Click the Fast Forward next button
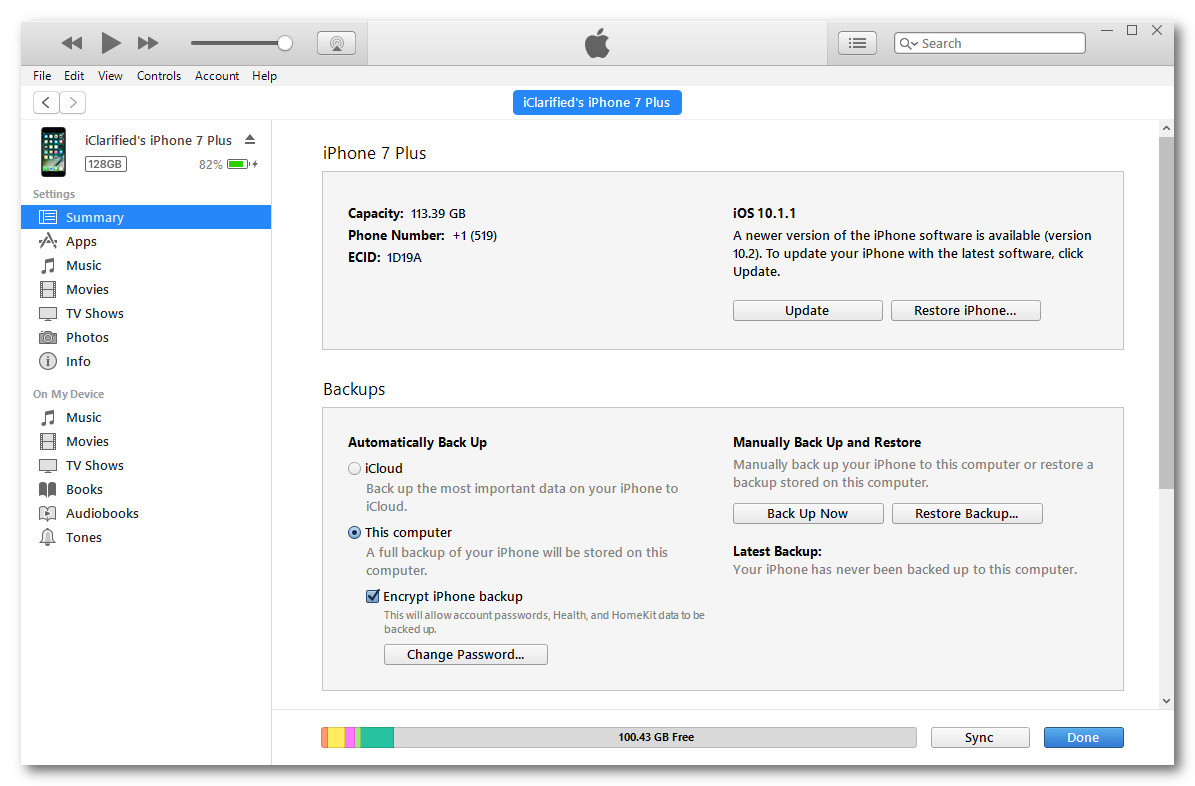This screenshot has height=786, width=1195. click(148, 43)
